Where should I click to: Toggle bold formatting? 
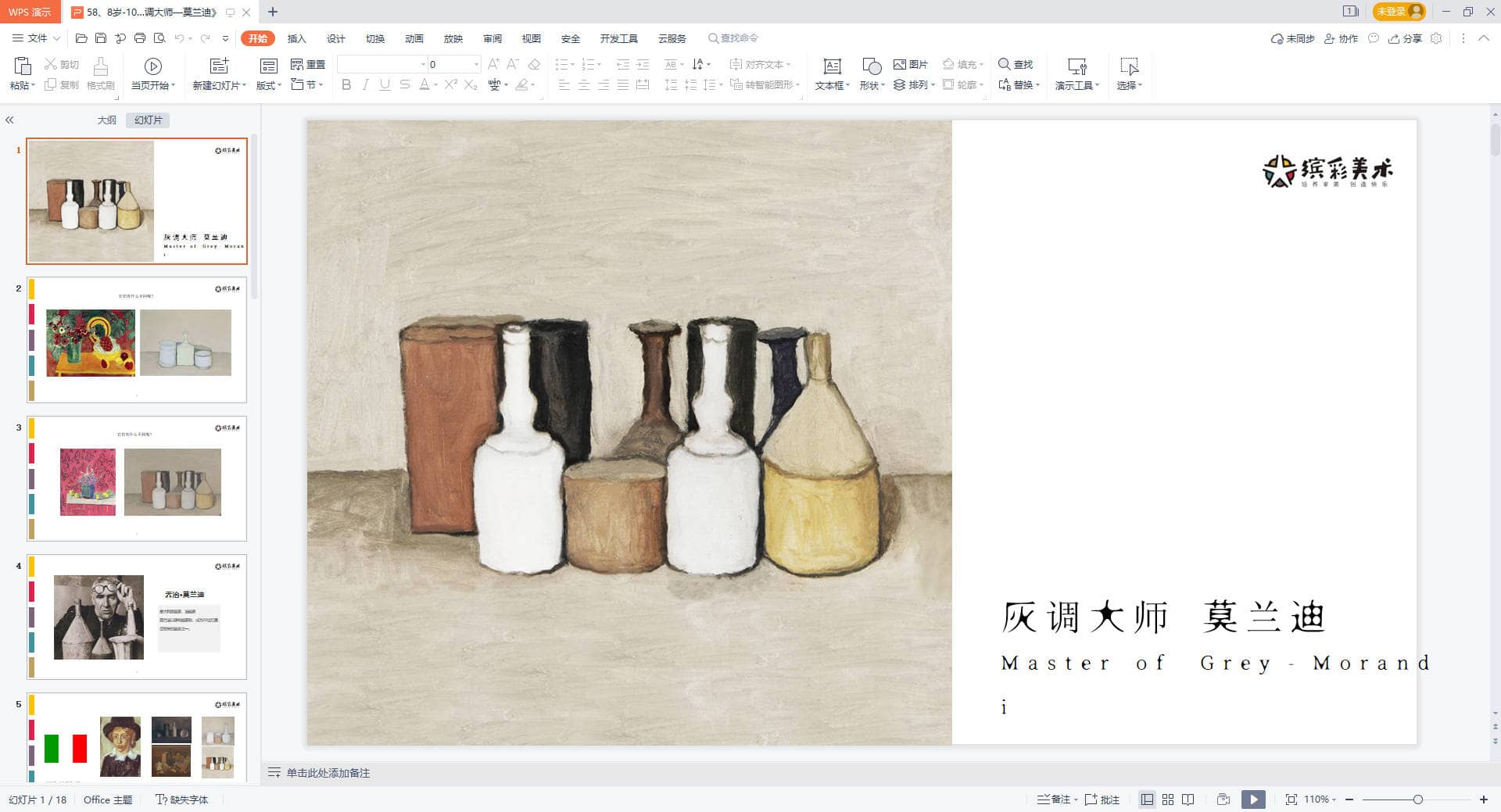346,84
